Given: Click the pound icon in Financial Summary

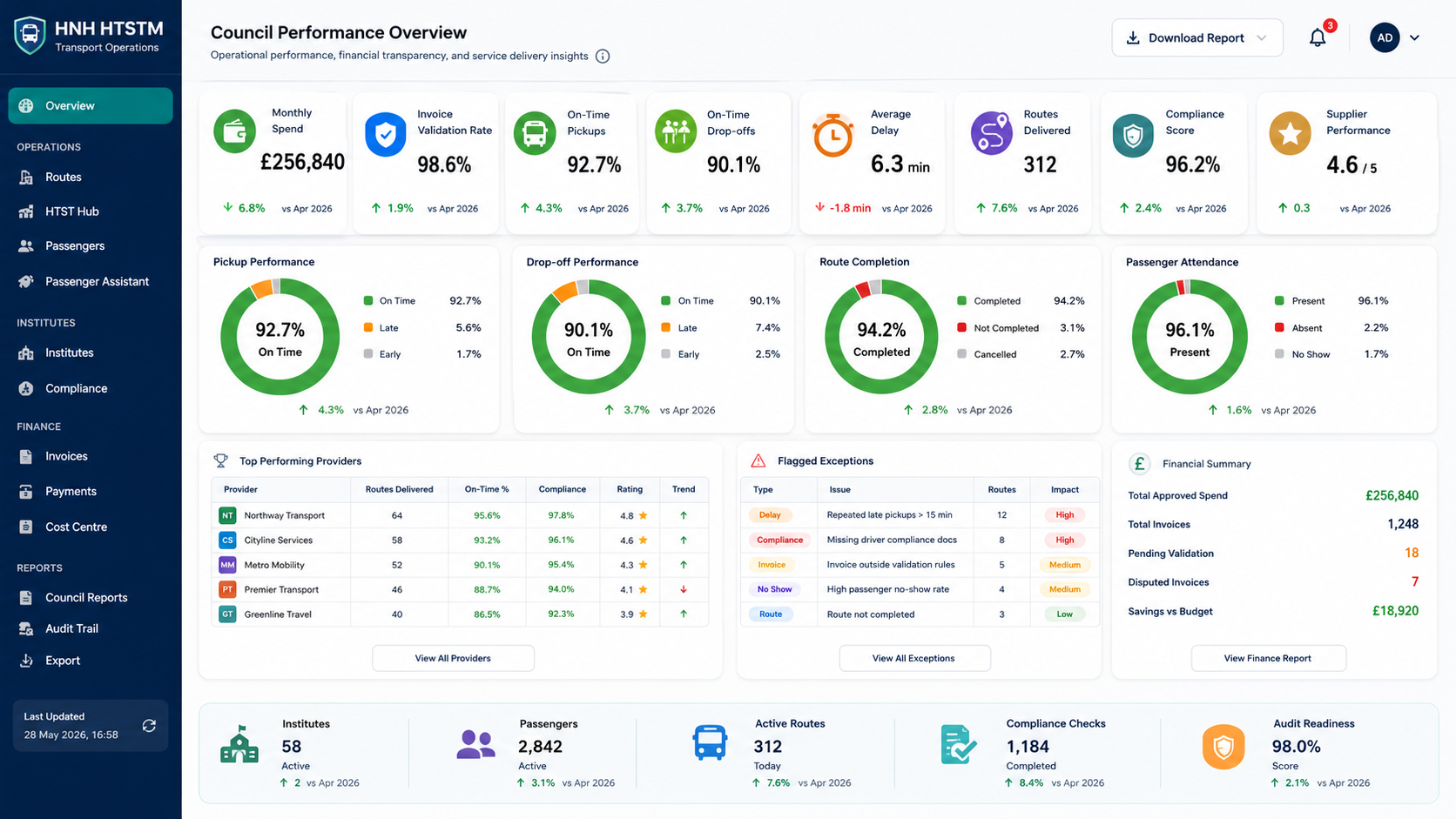Looking at the screenshot, I should click(x=1139, y=464).
